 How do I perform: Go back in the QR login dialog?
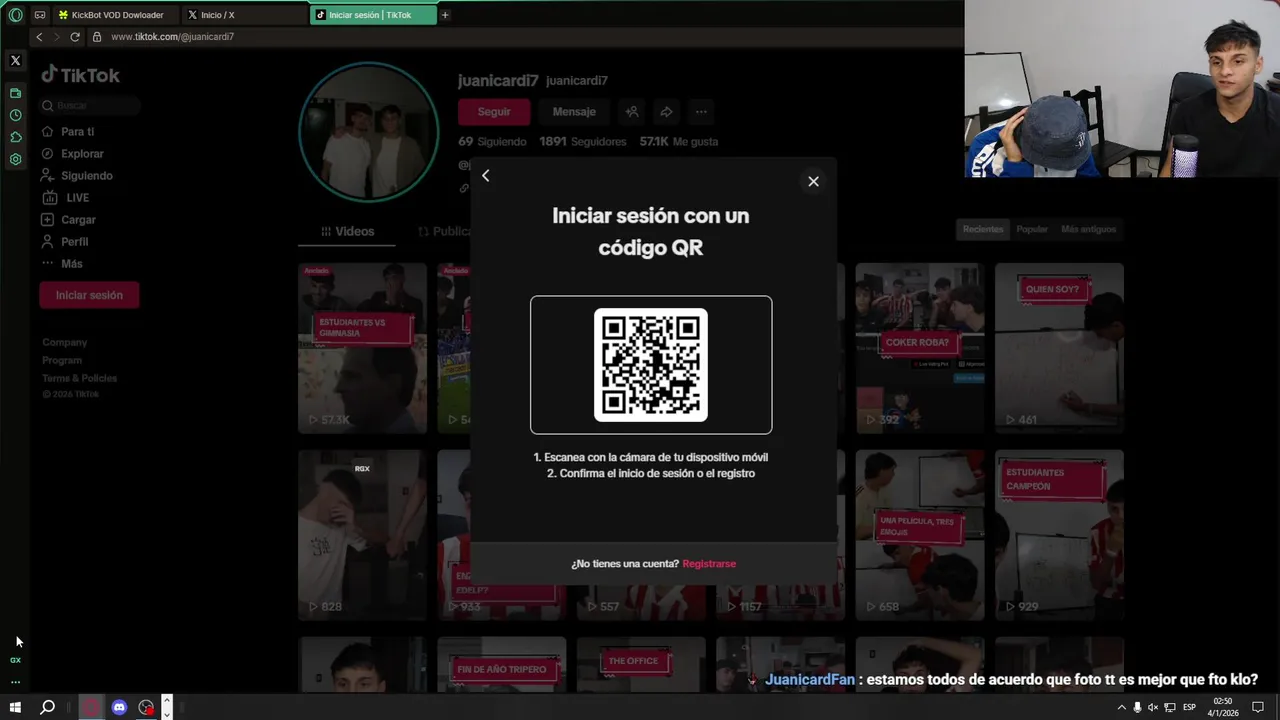[486, 176]
